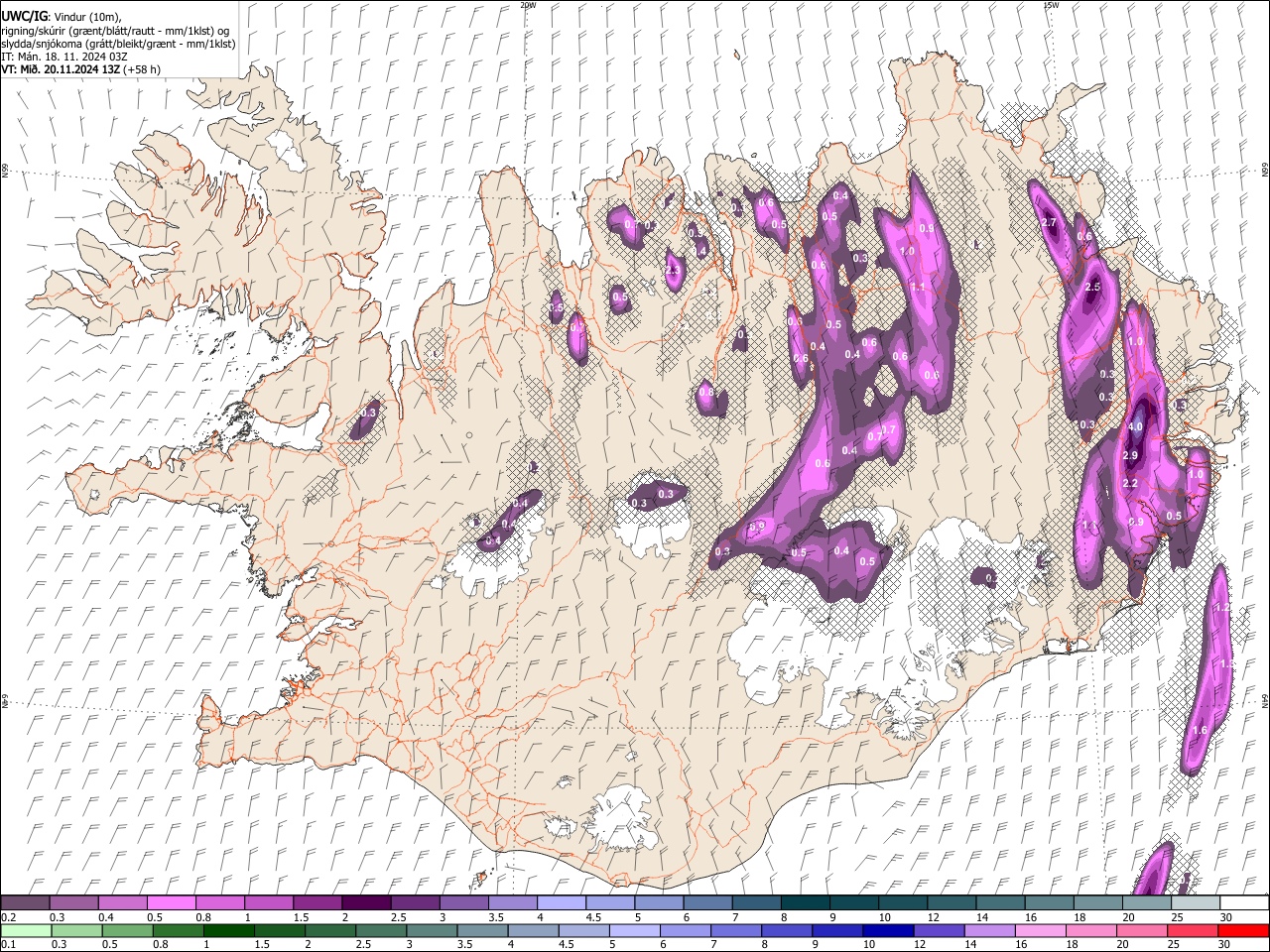Image resolution: width=1270 pixels, height=952 pixels.
Task: Click the pale lavender 4–4.5 snow legend swatch
Action: 560,903
